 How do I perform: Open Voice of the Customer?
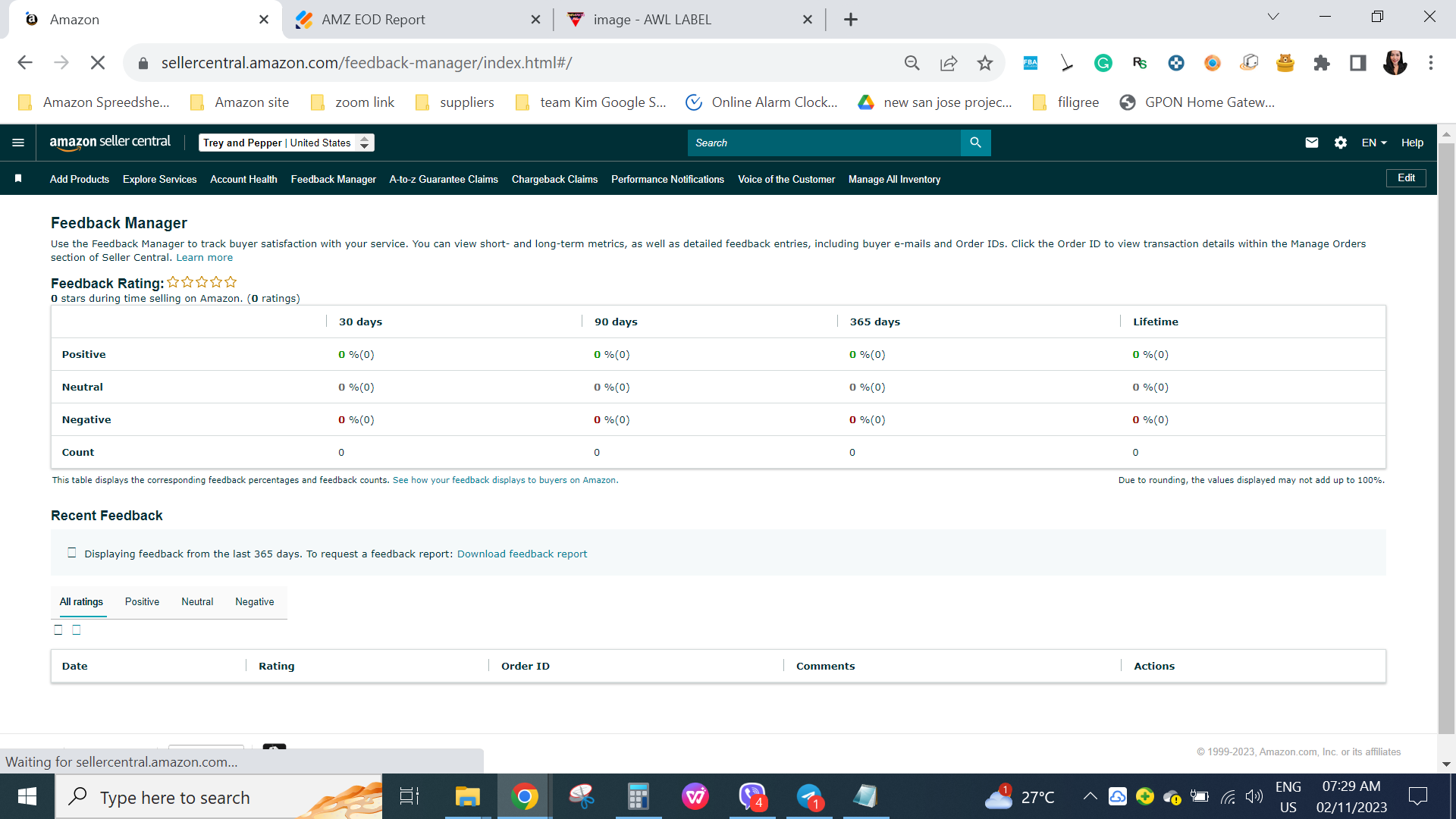(786, 179)
